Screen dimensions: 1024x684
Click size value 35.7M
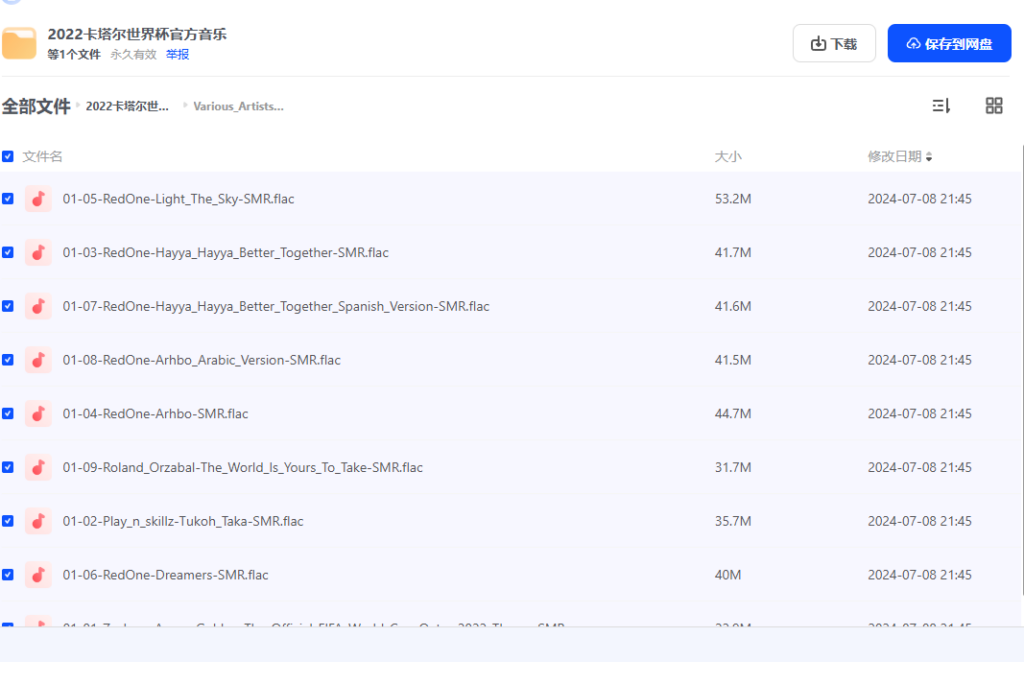(733, 521)
